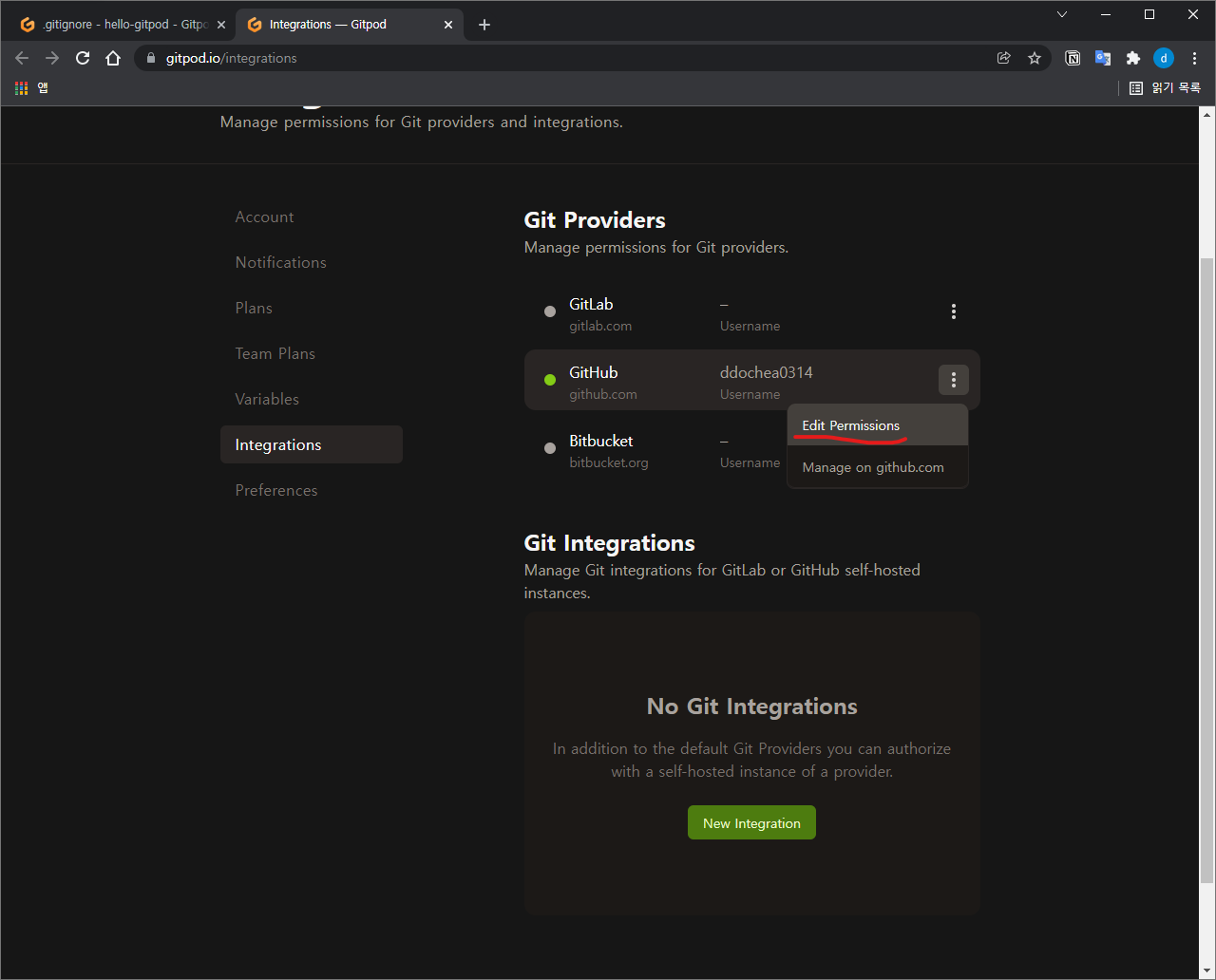1216x980 pixels.
Task: Click the GitHub provider name
Action: [594, 372]
